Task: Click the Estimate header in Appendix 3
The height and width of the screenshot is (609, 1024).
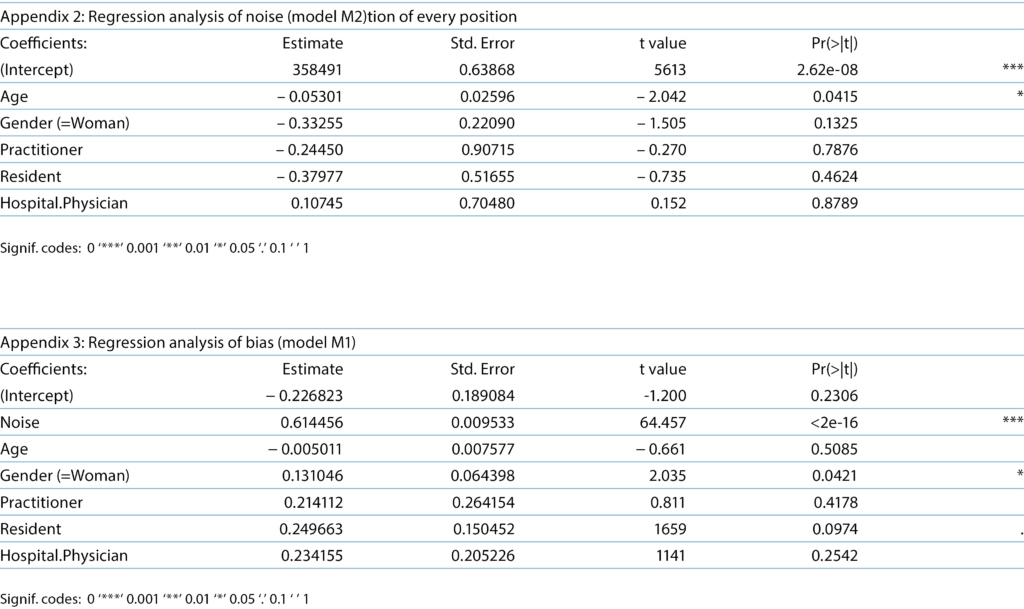Action: click(313, 369)
